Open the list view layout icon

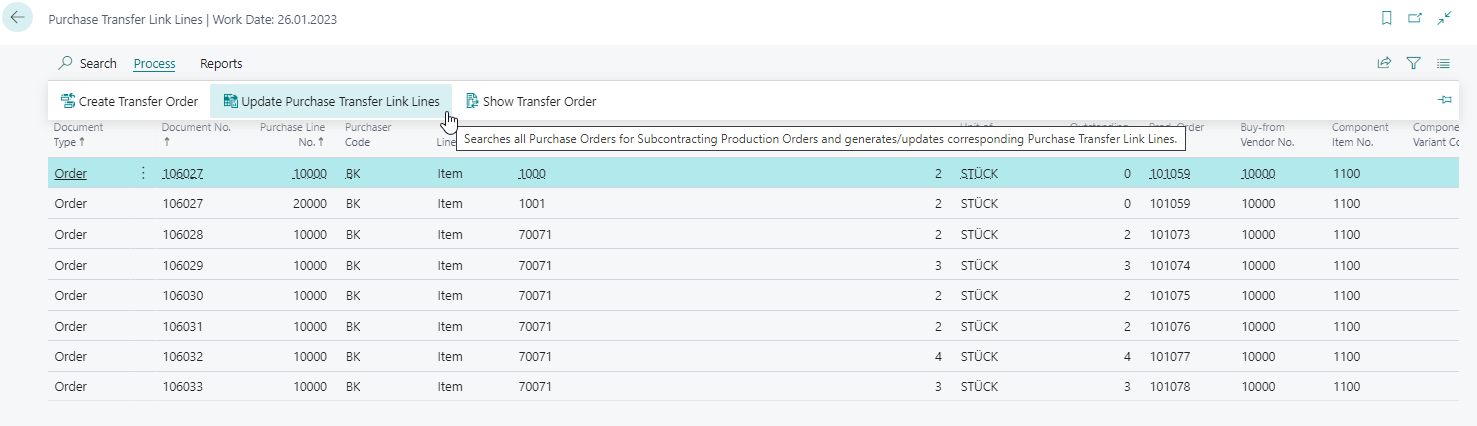point(1444,63)
